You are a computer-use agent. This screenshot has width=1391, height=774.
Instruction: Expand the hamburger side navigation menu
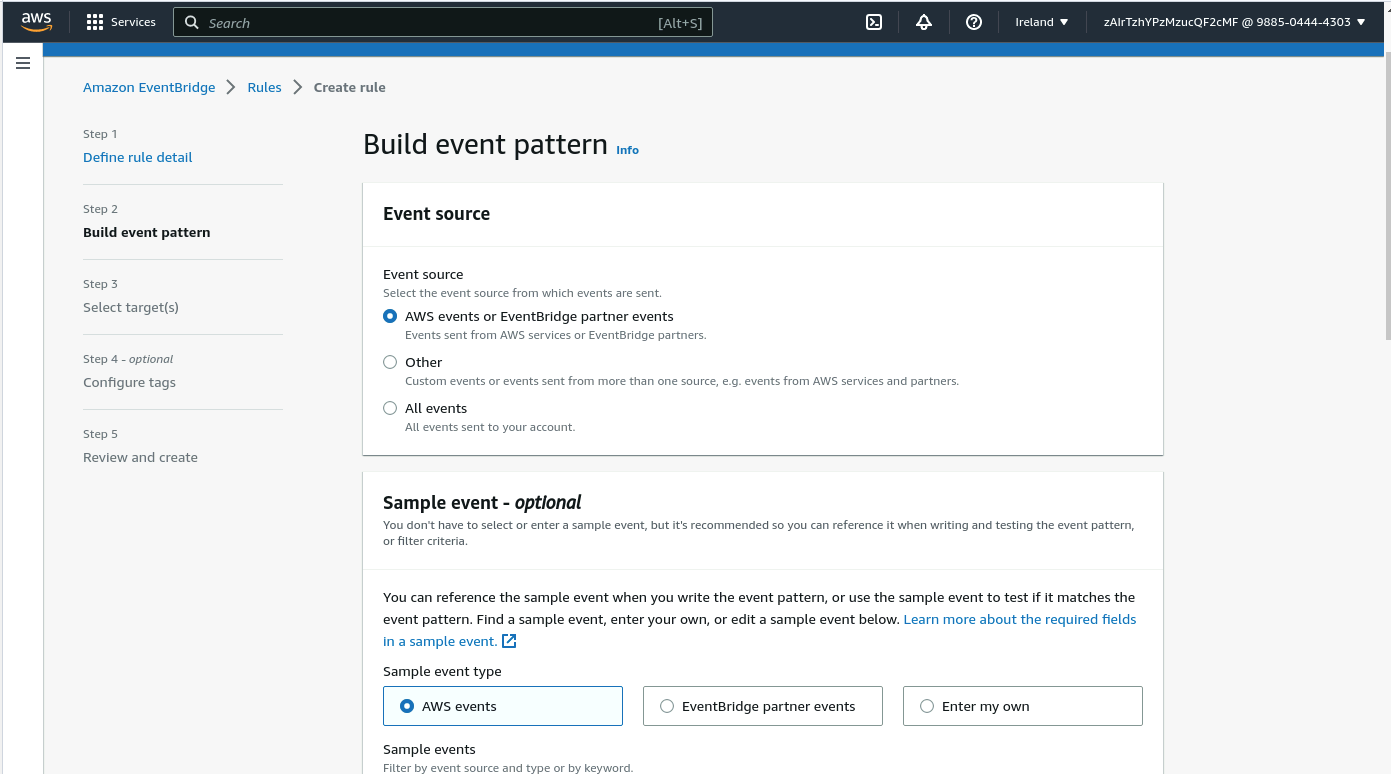tap(23, 64)
